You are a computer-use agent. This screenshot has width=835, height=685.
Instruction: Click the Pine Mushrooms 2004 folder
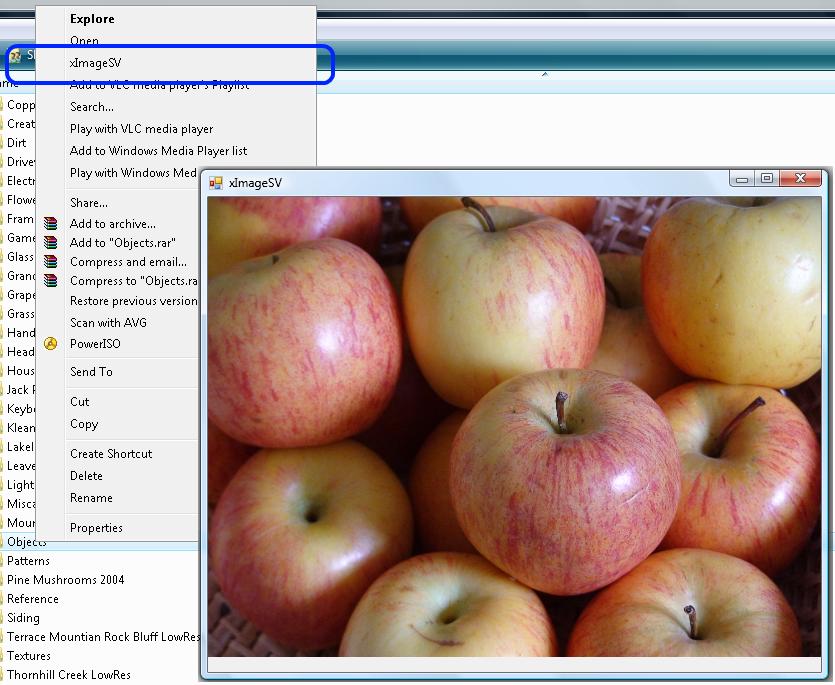pyautogui.click(x=65, y=580)
